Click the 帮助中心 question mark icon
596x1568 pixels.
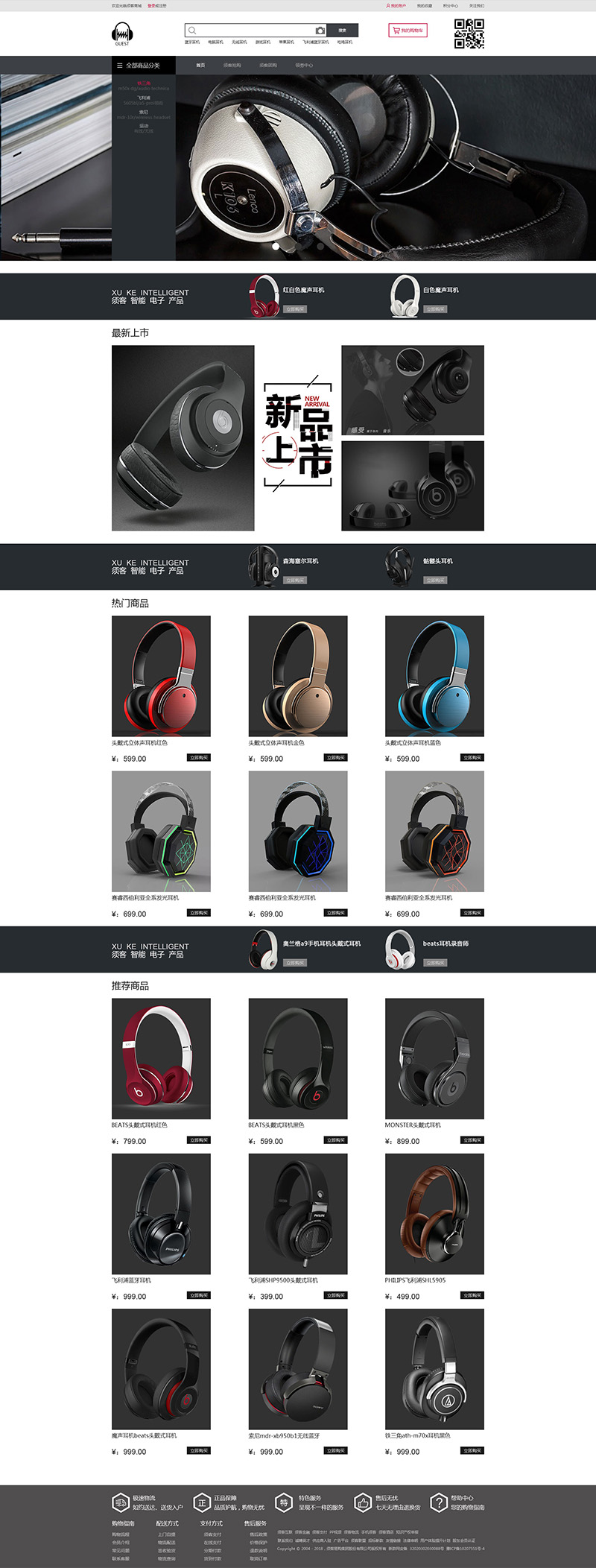pos(439,1502)
